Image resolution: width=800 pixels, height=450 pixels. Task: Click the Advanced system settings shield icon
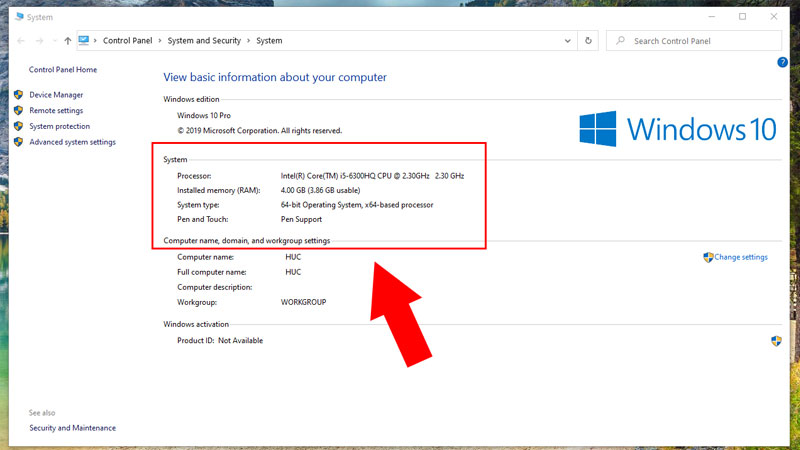coord(18,143)
